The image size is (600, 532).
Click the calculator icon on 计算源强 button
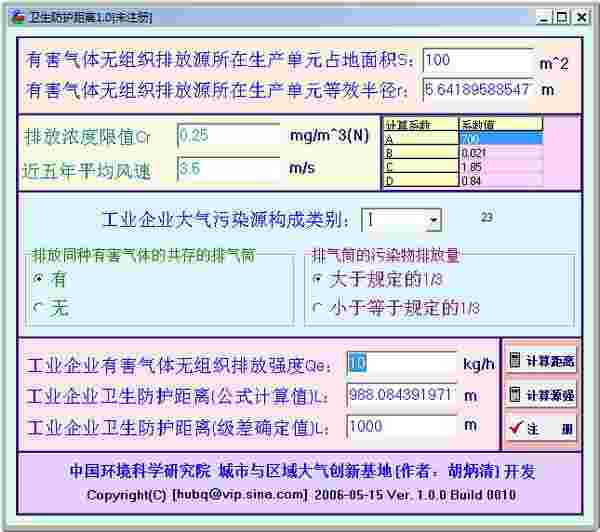(515, 394)
